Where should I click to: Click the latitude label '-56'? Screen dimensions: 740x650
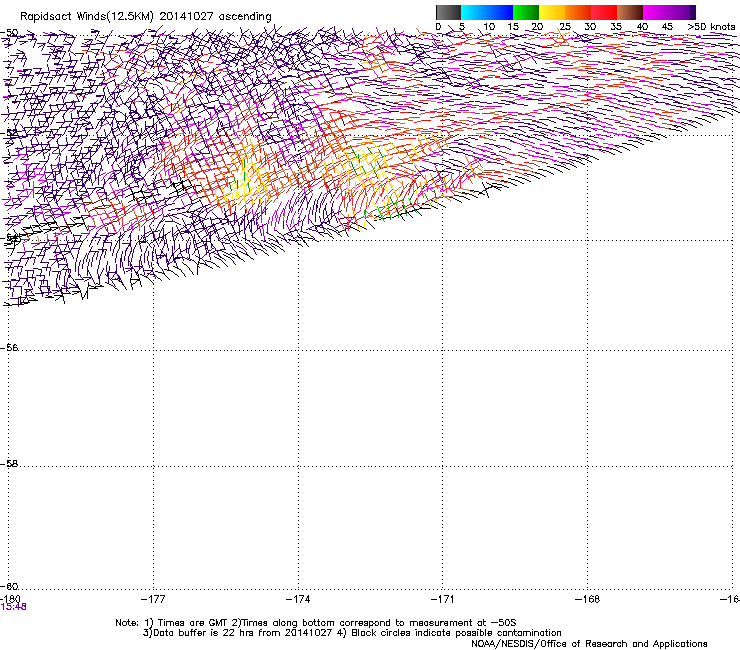(9, 347)
